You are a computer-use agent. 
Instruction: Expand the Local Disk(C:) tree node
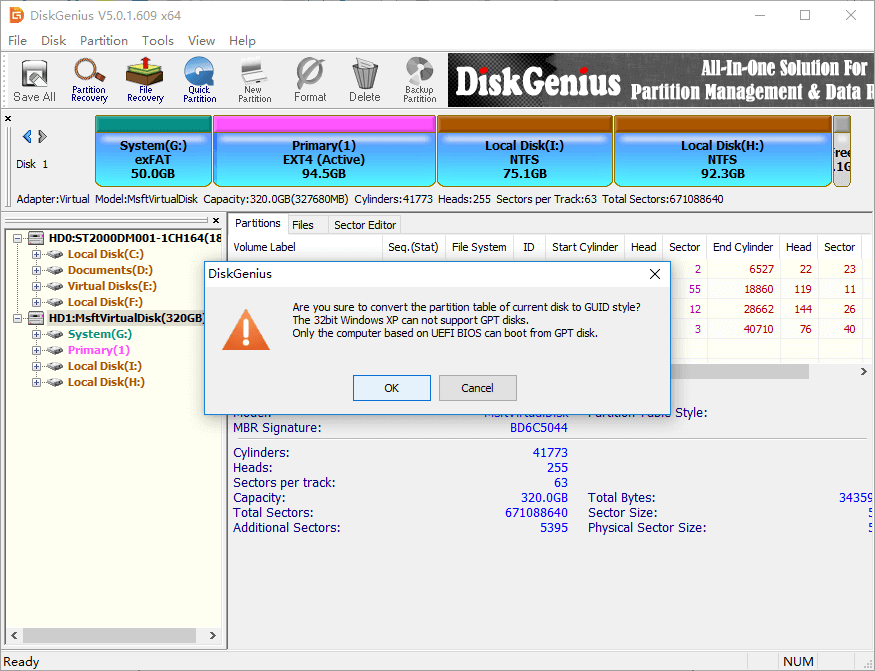[37, 254]
